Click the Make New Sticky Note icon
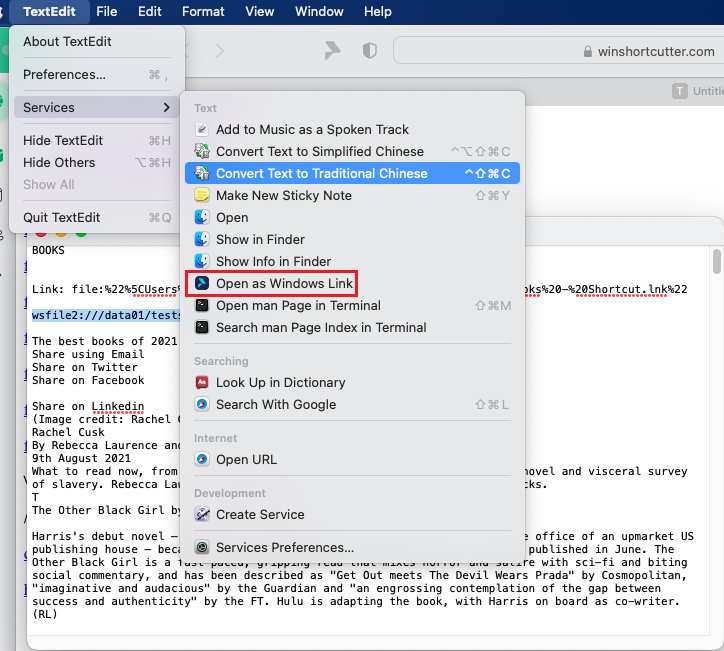Image resolution: width=724 pixels, height=651 pixels. point(202,196)
